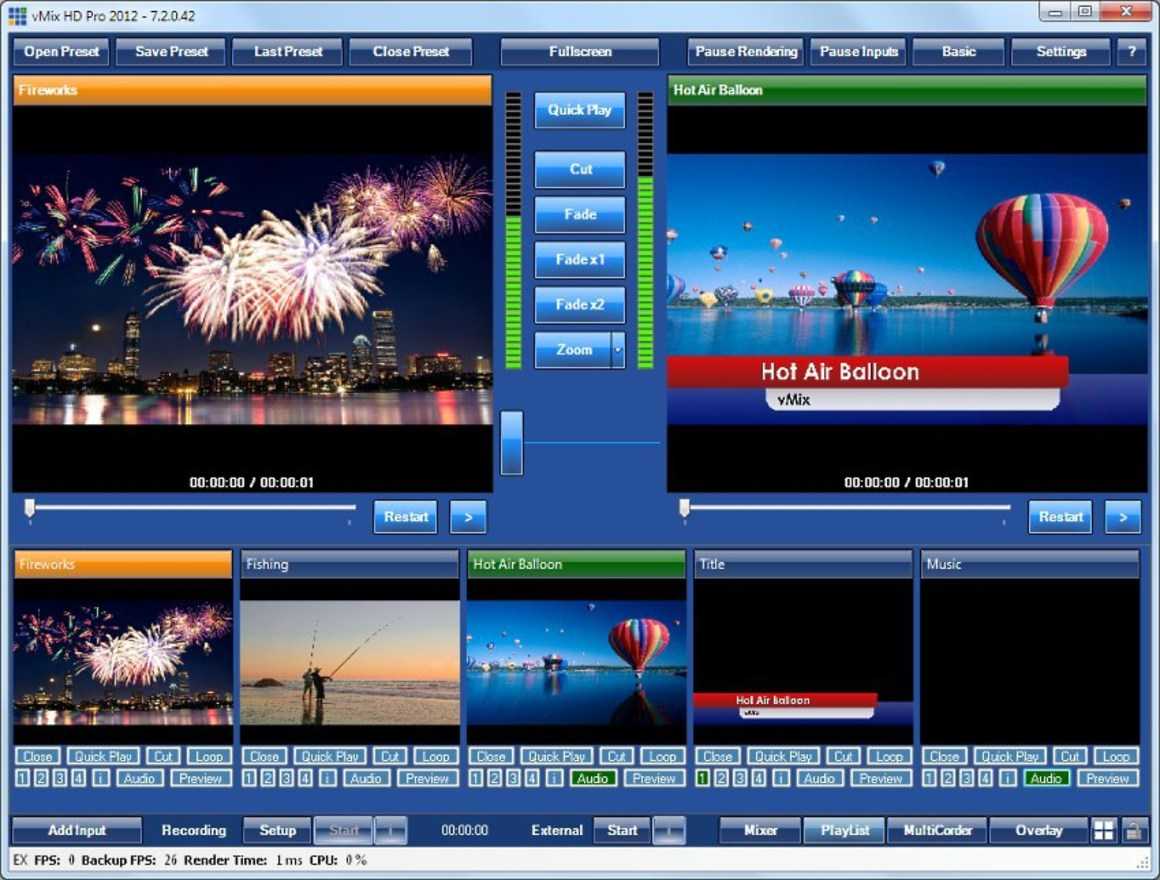
Task: Enable Loop on the Fishing input
Action: [x=436, y=757]
